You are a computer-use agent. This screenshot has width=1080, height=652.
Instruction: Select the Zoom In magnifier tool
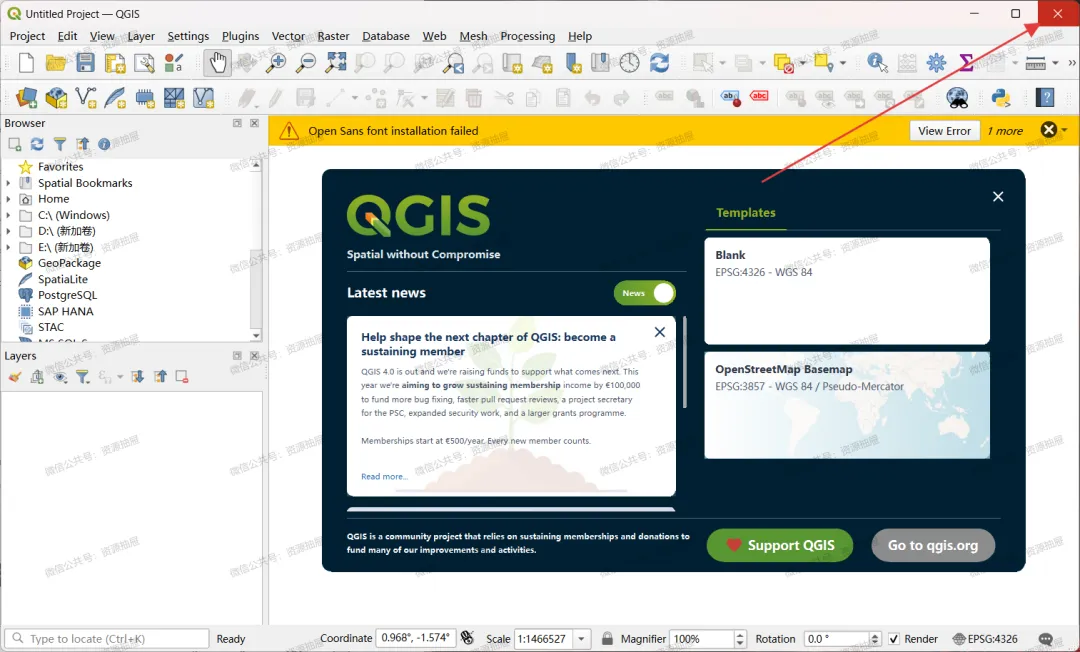[276, 63]
